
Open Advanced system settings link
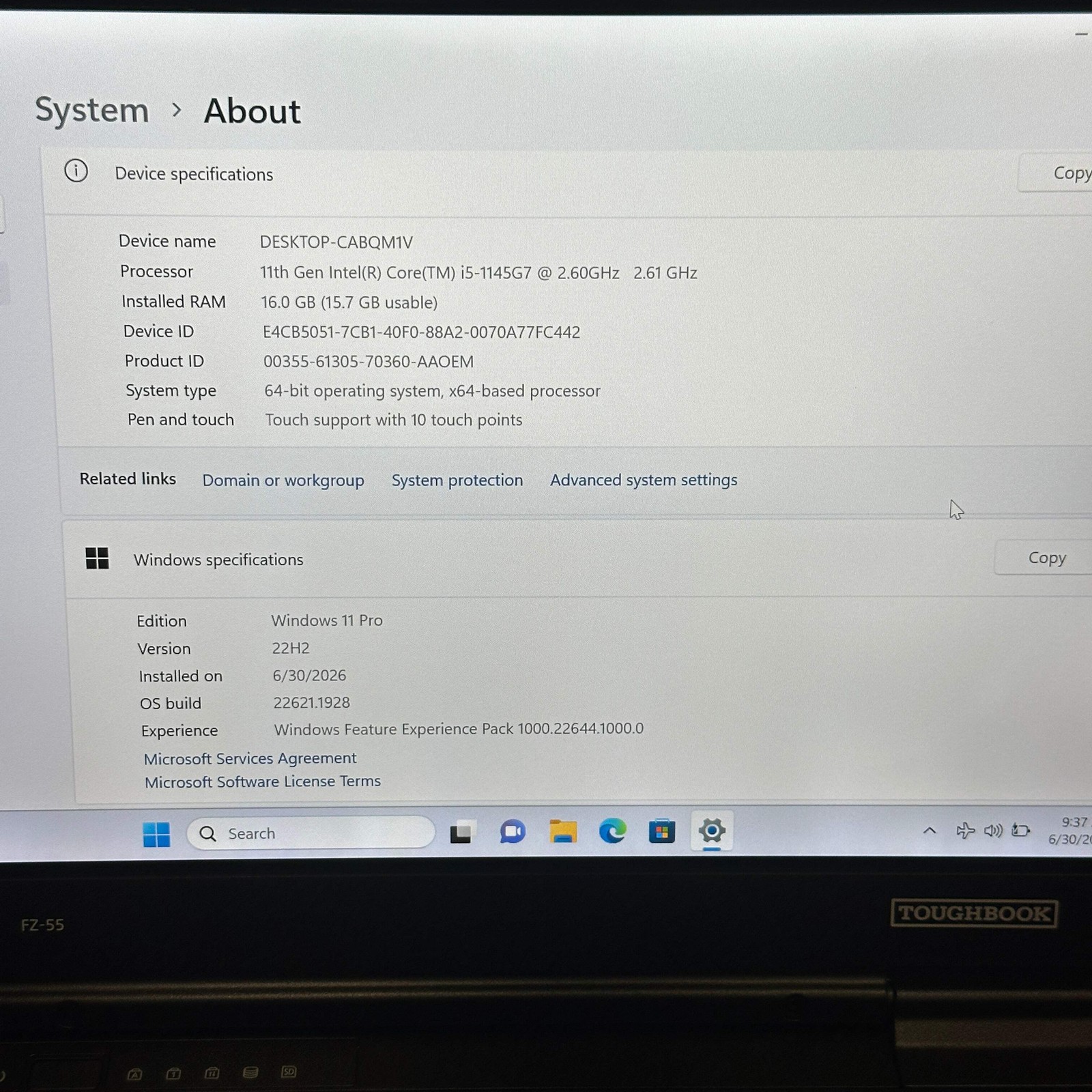coord(644,480)
